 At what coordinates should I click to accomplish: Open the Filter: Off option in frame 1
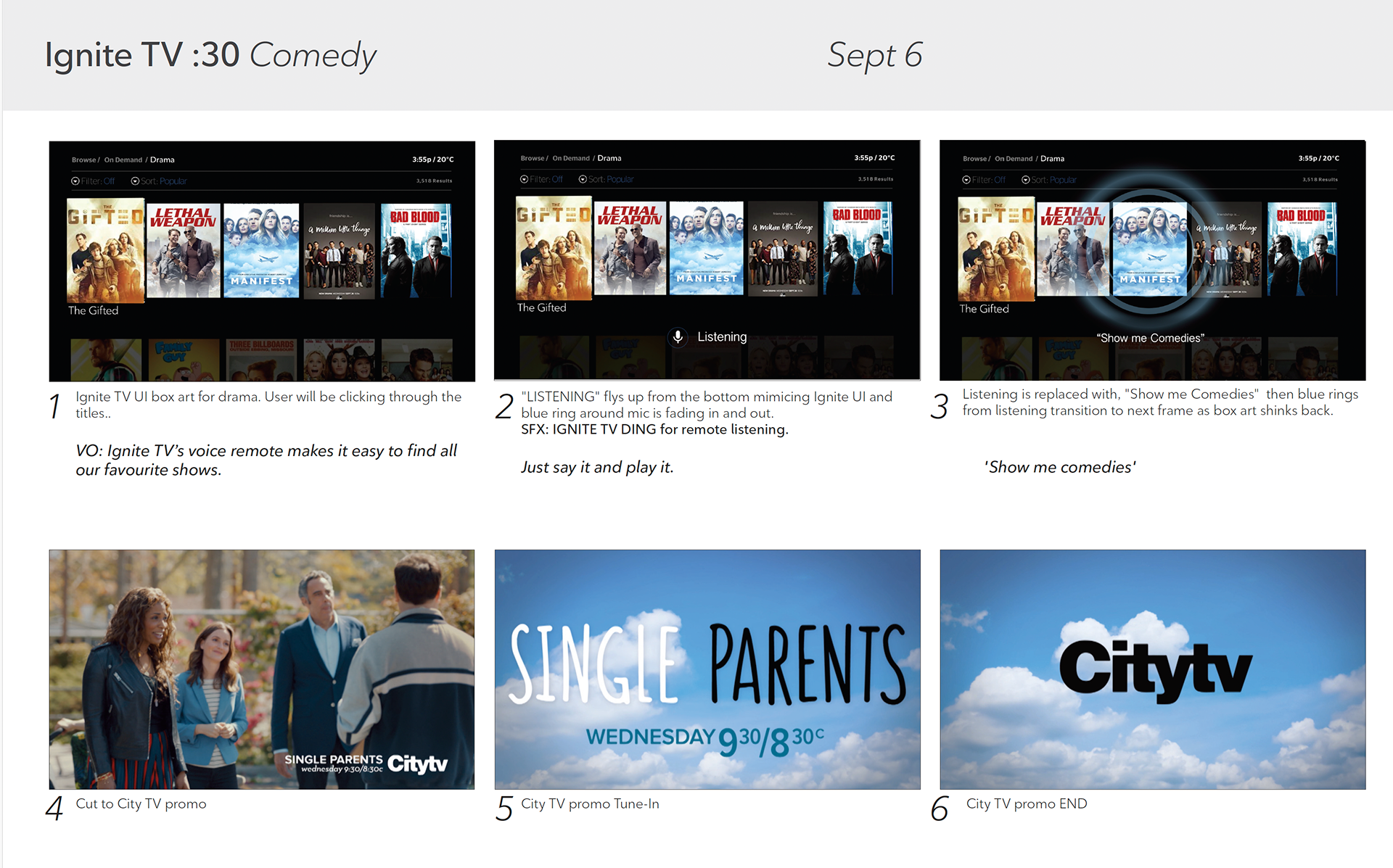pyautogui.click(x=93, y=181)
